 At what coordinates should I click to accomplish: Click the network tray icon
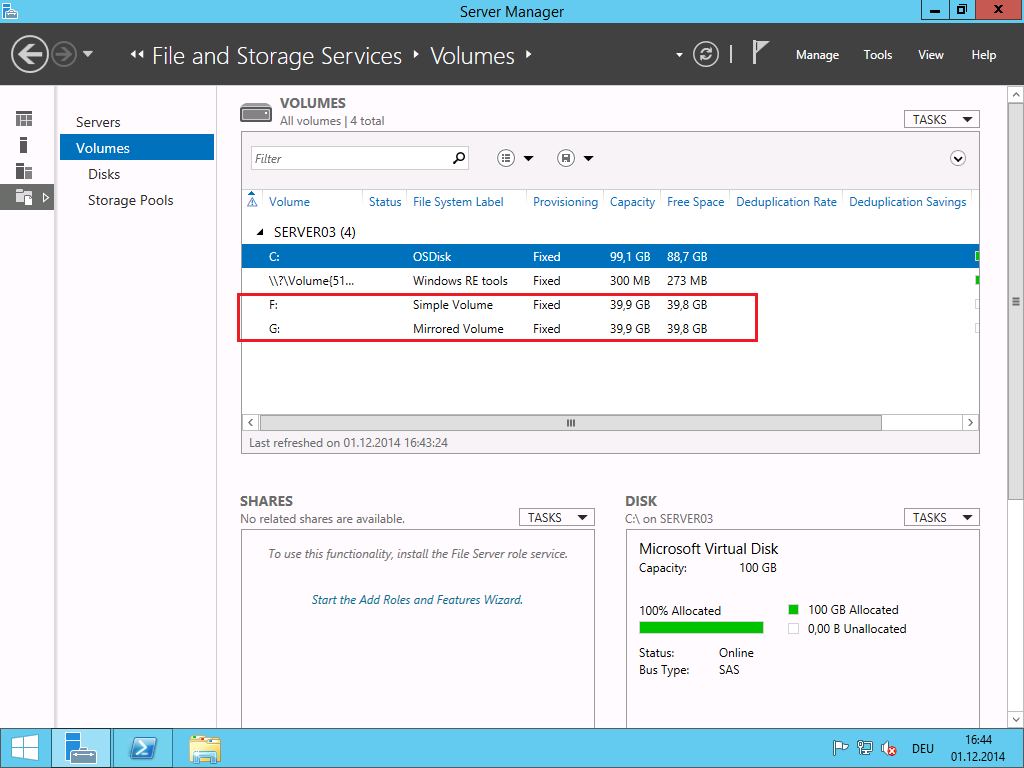click(x=865, y=748)
